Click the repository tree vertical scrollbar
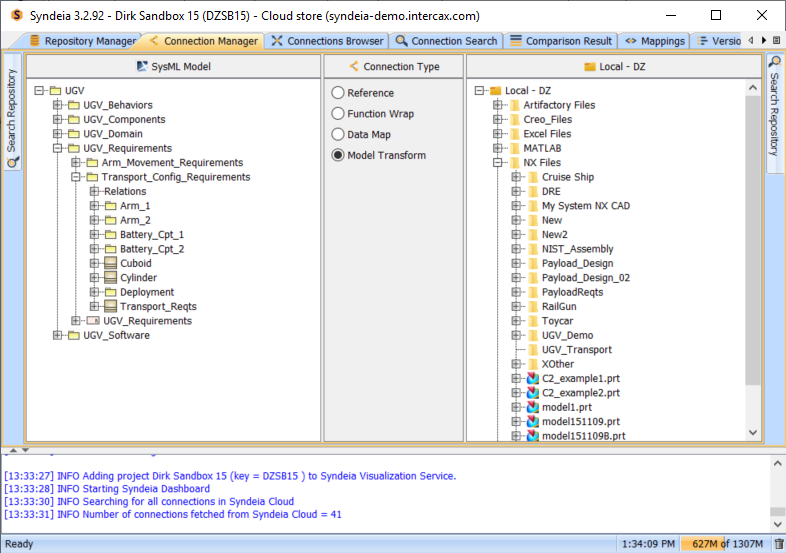786x553 pixels. click(753, 241)
